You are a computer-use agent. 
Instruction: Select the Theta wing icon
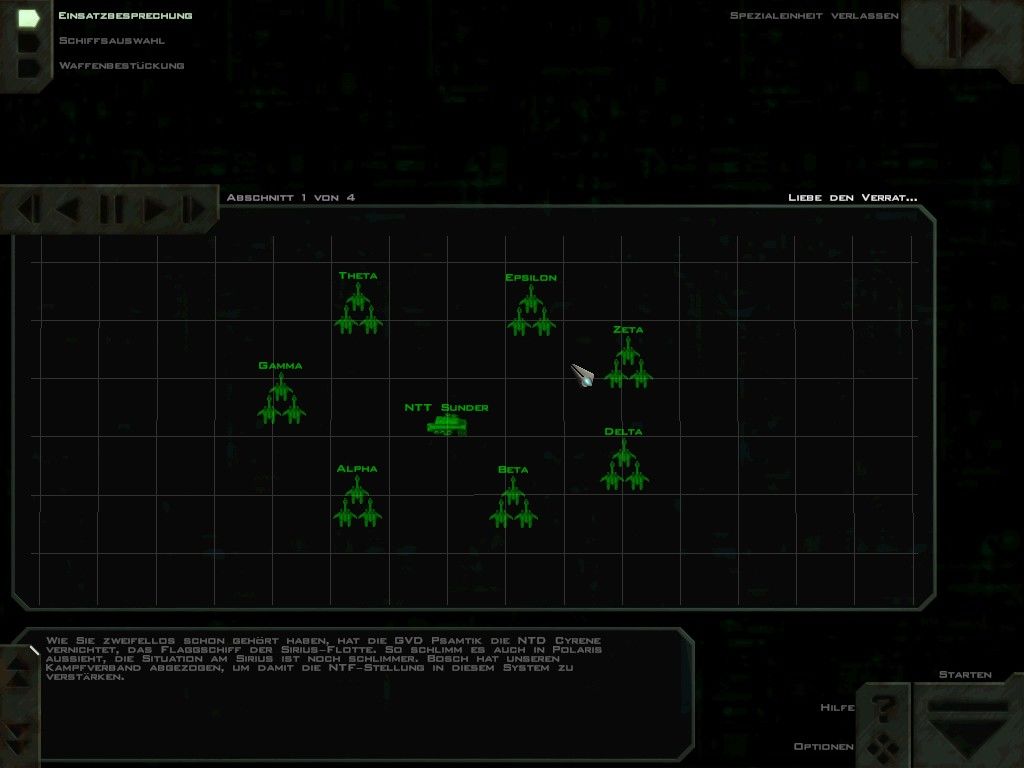[x=358, y=310]
